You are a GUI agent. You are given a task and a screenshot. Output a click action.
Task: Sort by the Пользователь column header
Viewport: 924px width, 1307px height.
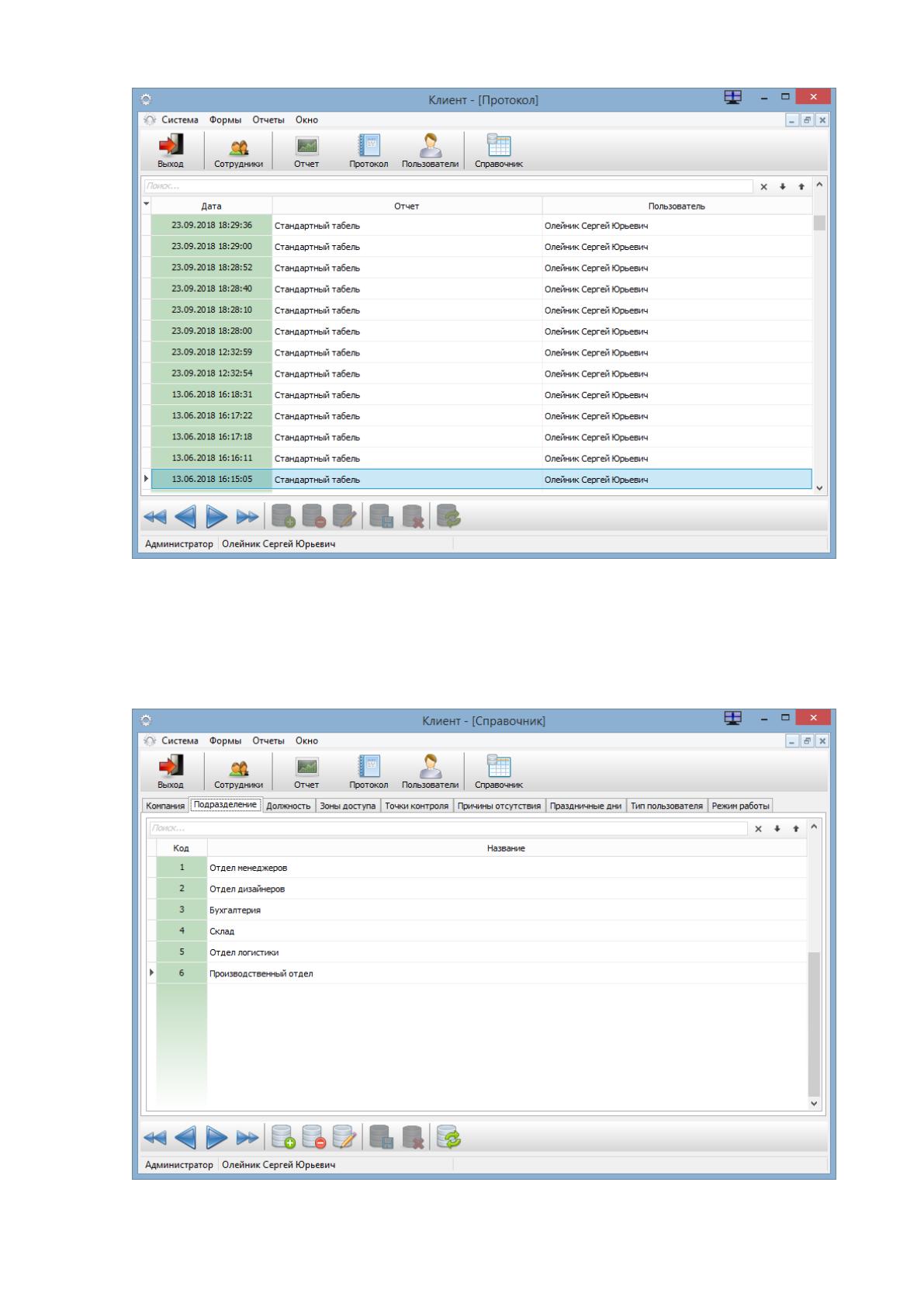(677, 206)
